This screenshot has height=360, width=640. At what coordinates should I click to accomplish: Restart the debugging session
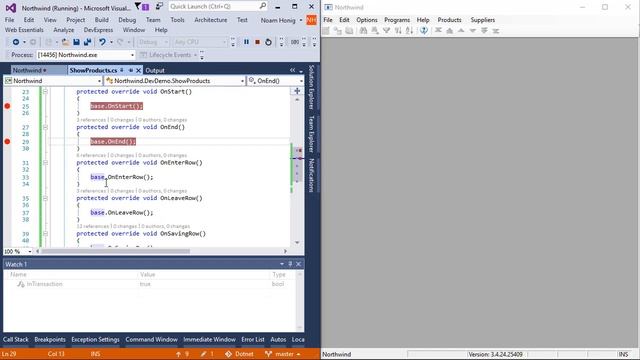pos(268,42)
